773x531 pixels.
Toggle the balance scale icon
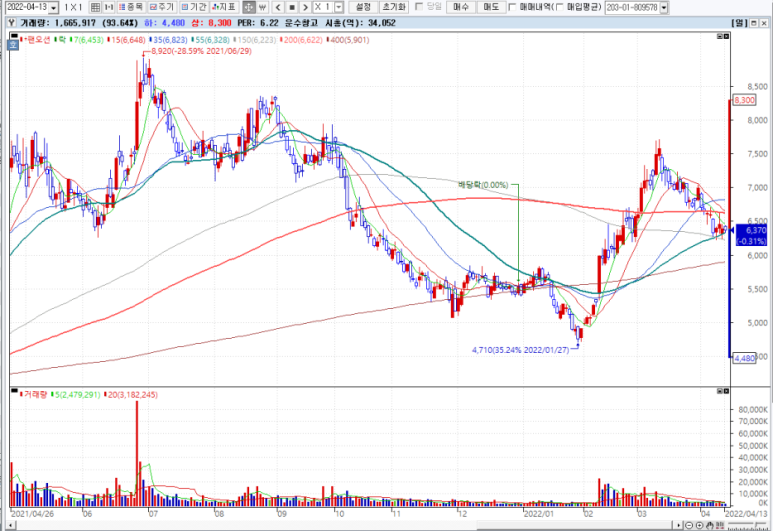[x=249, y=7]
